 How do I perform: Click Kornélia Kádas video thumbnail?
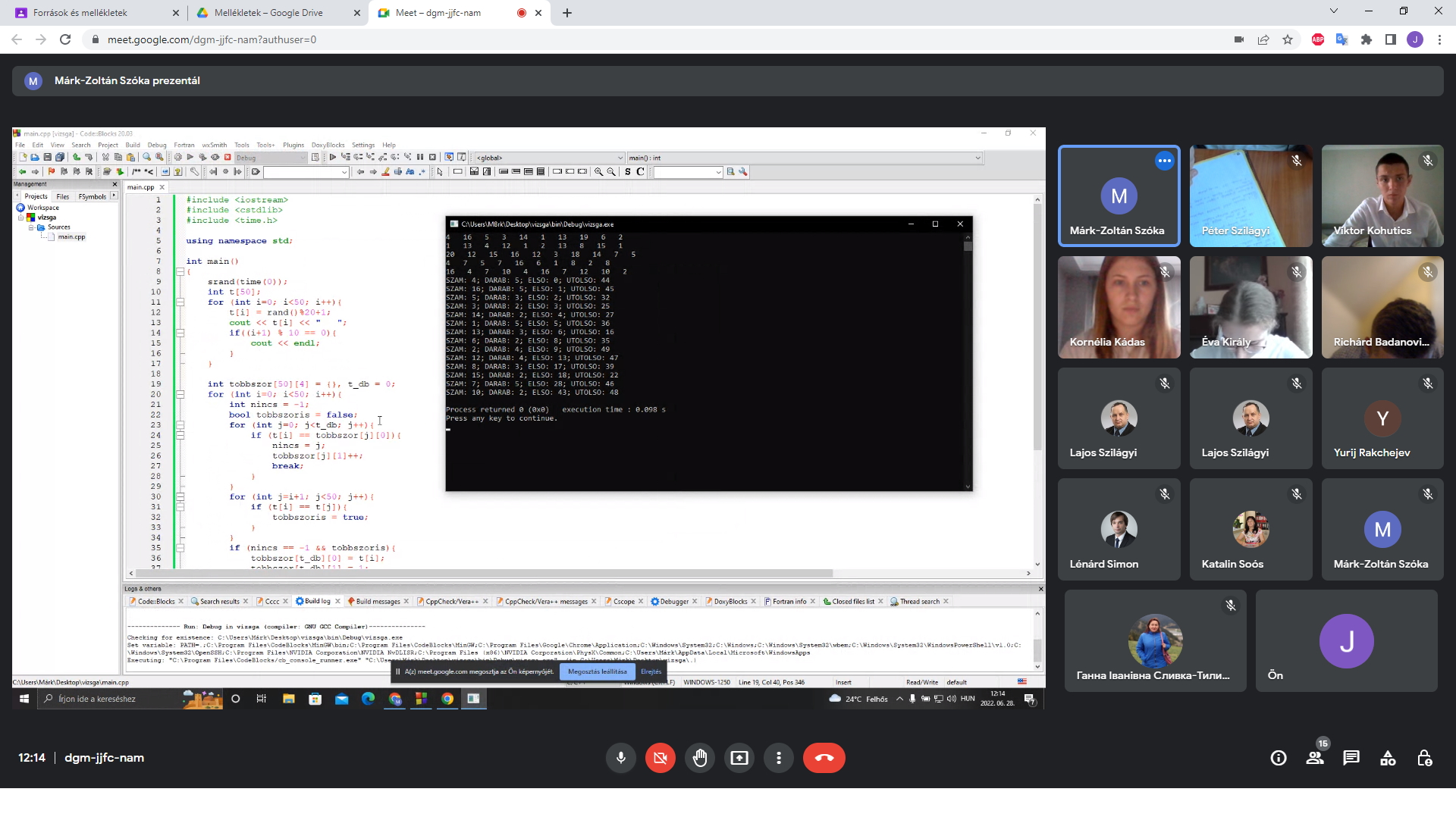(x=1119, y=307)
